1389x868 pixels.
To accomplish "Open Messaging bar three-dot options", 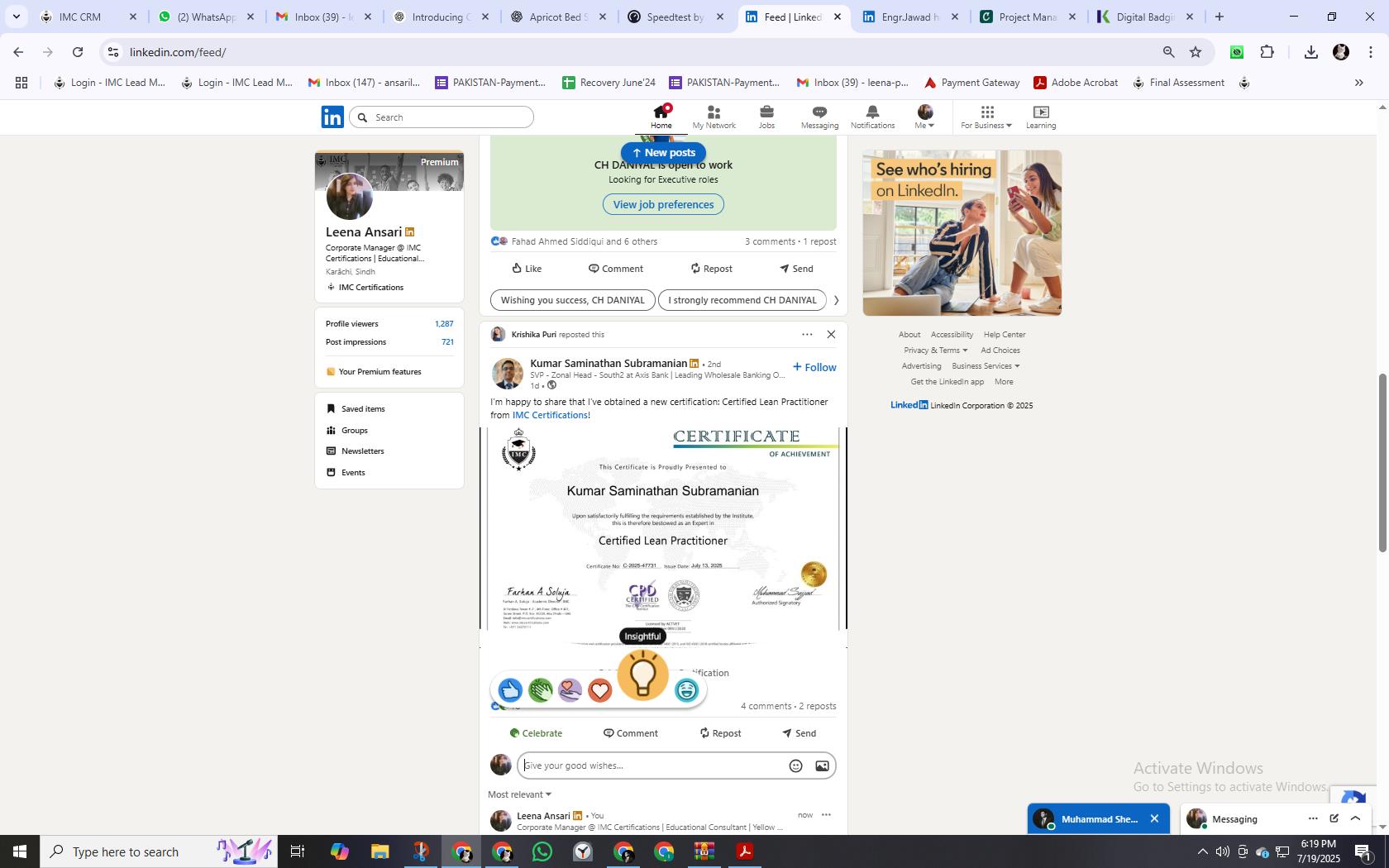I will coord(1313,818).
